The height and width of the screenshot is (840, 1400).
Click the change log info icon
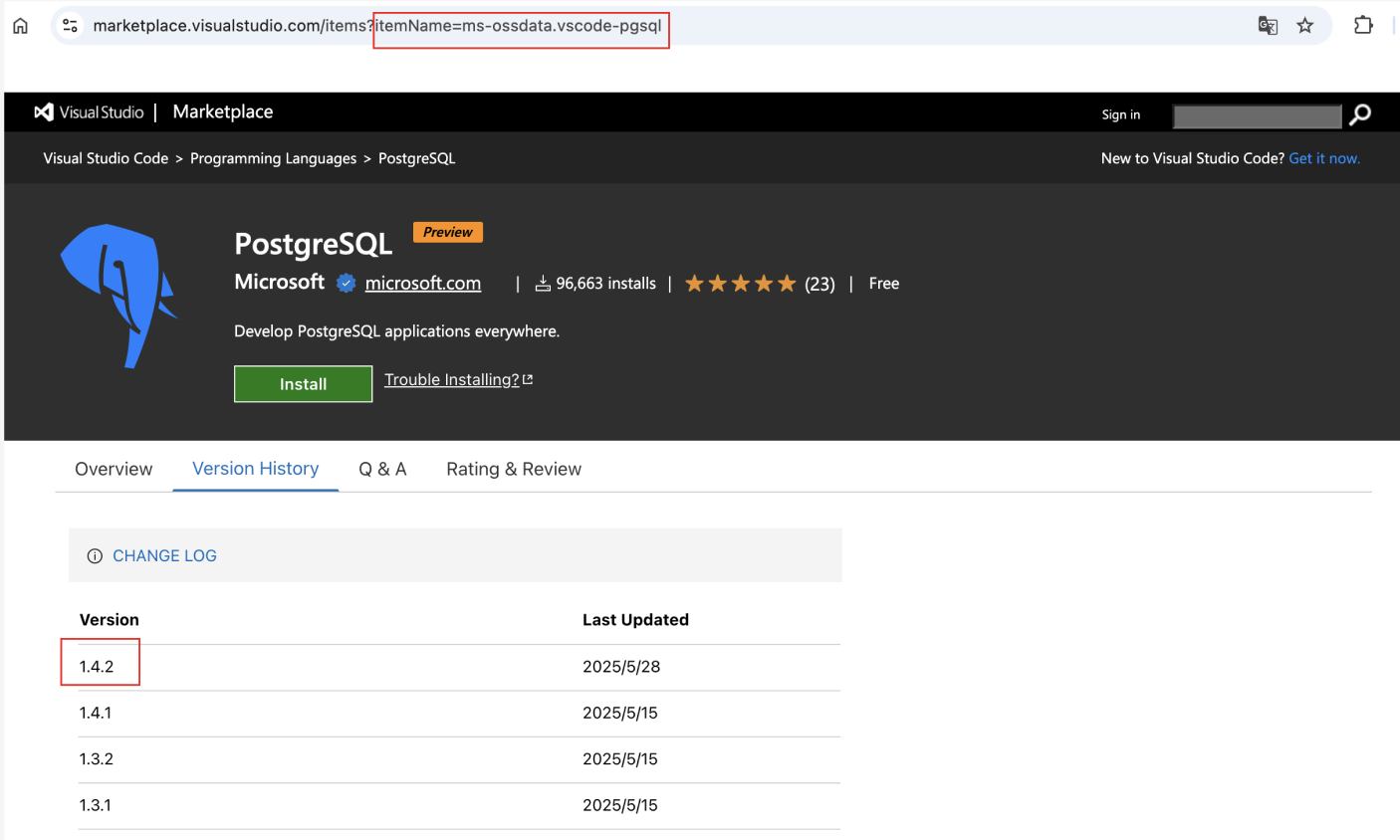coord(95,556)
